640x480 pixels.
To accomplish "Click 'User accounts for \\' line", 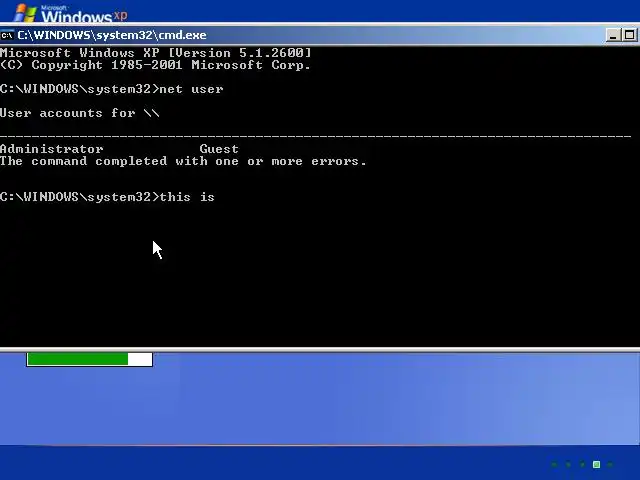I will click(80, 113).
